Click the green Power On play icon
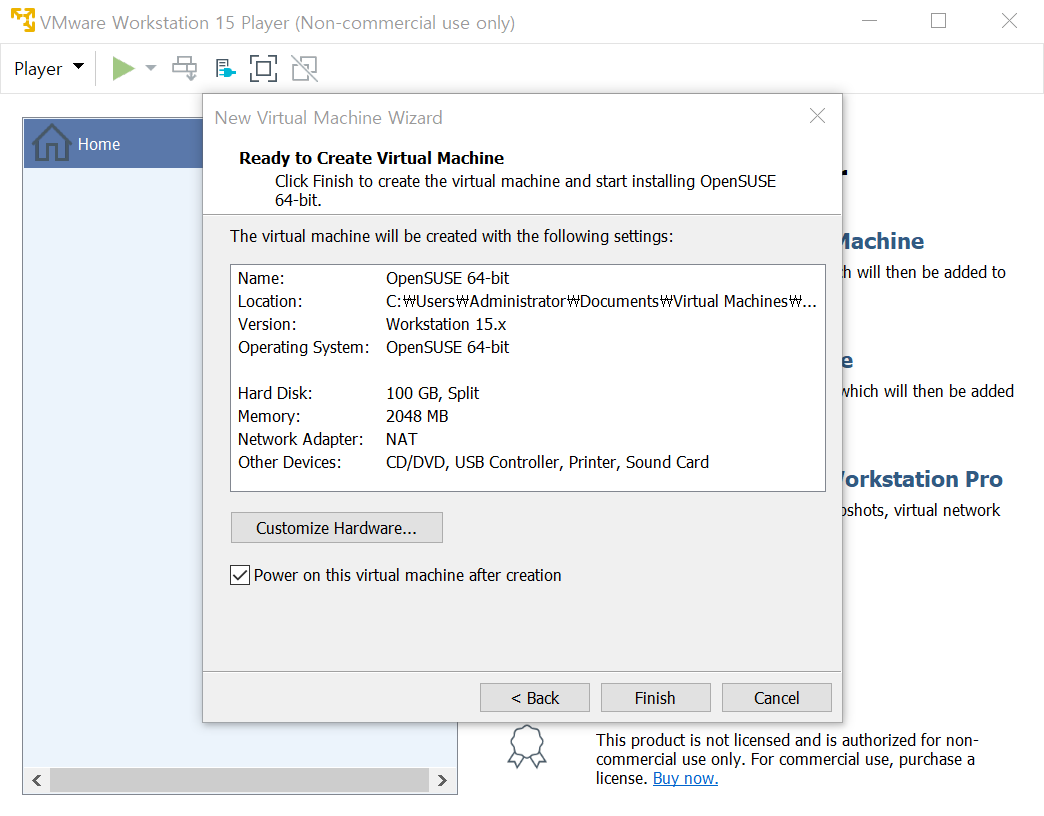 123,68
